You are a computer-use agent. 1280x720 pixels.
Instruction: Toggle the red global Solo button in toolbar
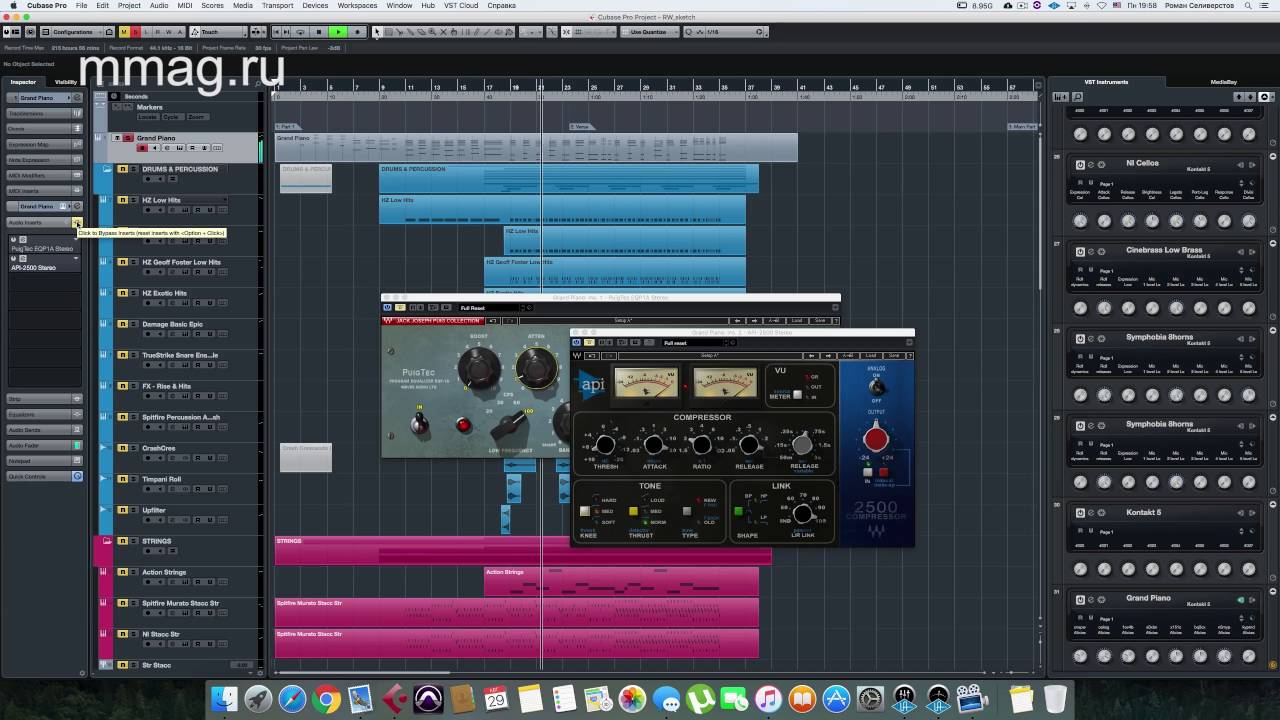tap(135, 32)
